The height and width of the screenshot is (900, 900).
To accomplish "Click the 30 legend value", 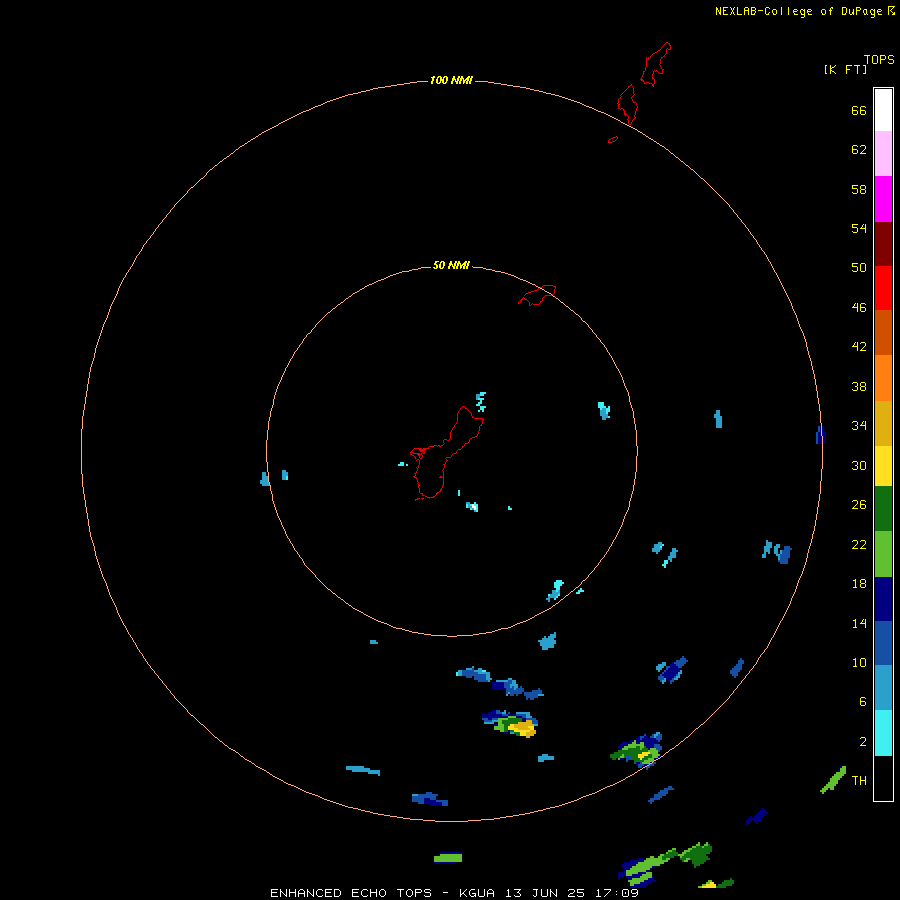I will pos(859,465).
